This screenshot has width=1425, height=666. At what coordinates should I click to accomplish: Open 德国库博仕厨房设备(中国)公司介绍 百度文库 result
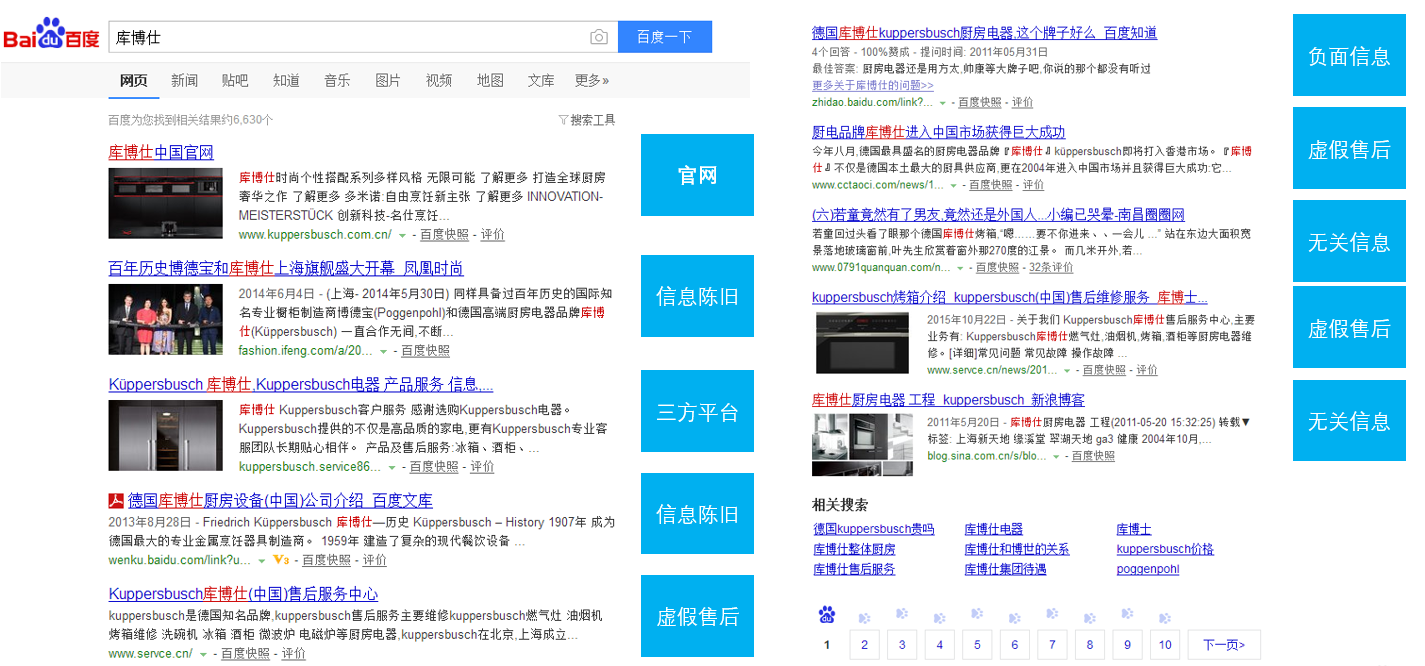280,500
